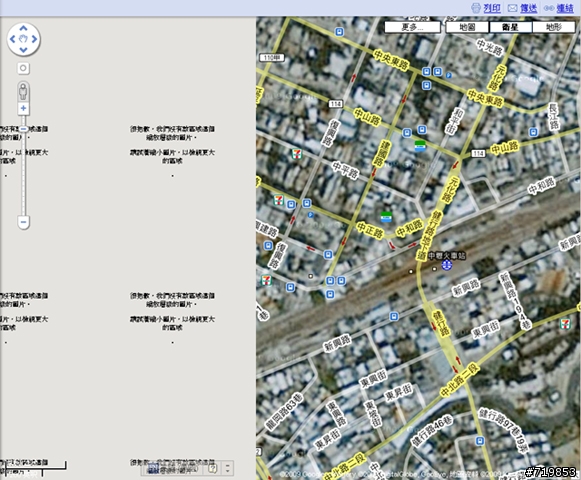
Task: Click the 中光路 road label
Action: point(490,48)
